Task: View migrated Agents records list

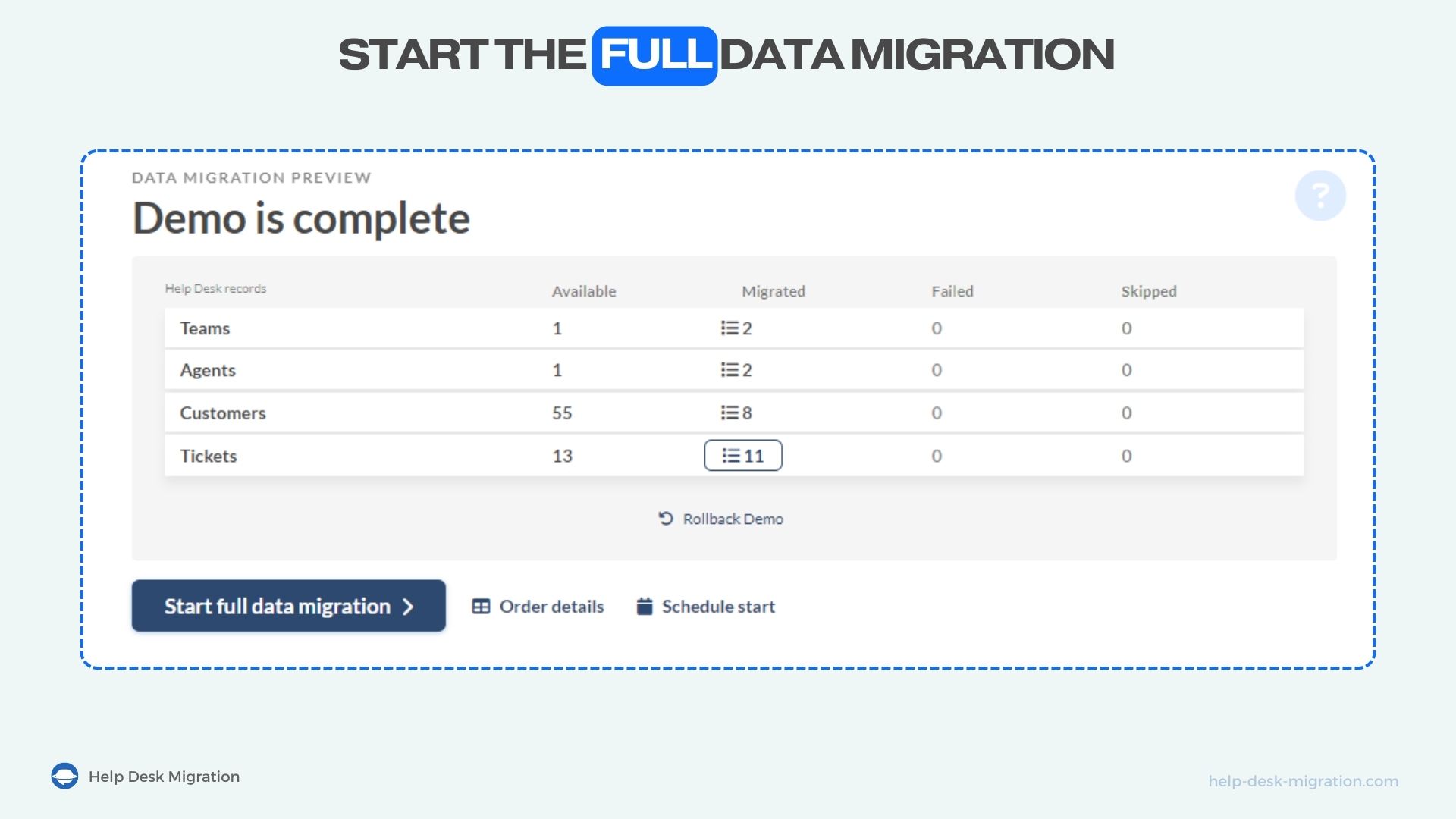Action: click(736, 370)
